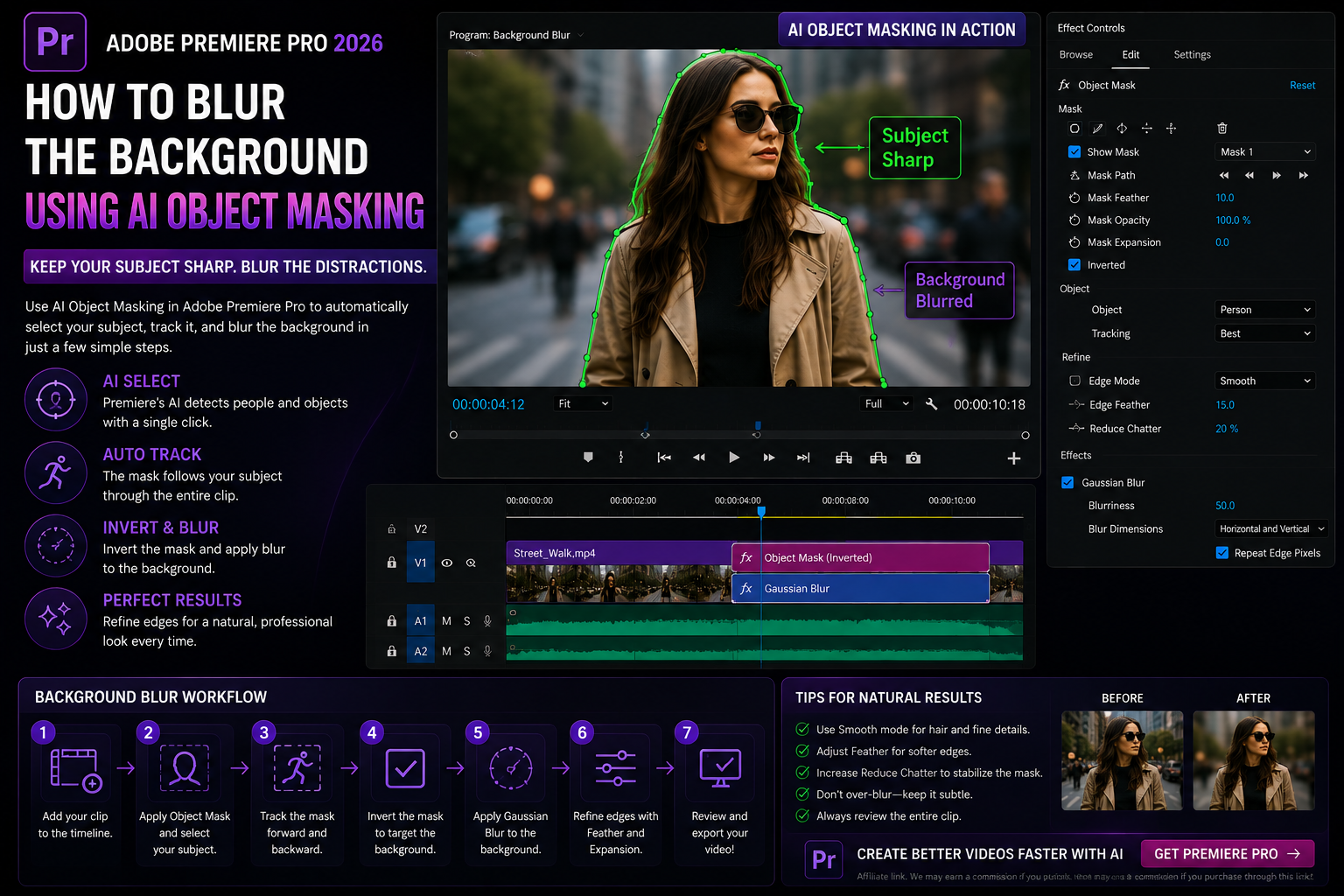This screenshot has width=1344, height=896.
Task: Enable voice-over record on A2
Action: pos(487,651)
